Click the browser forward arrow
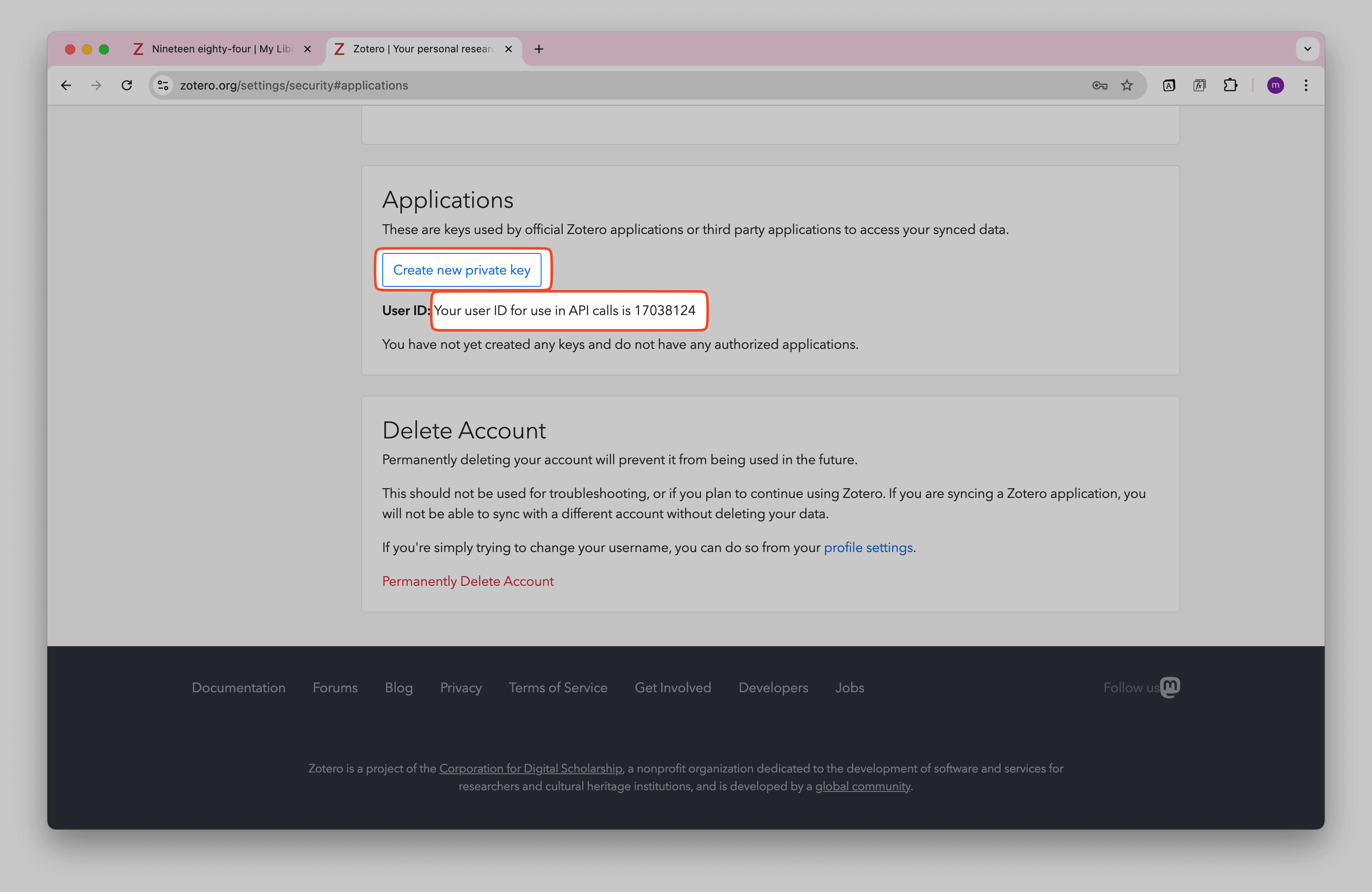 [96, 85]
